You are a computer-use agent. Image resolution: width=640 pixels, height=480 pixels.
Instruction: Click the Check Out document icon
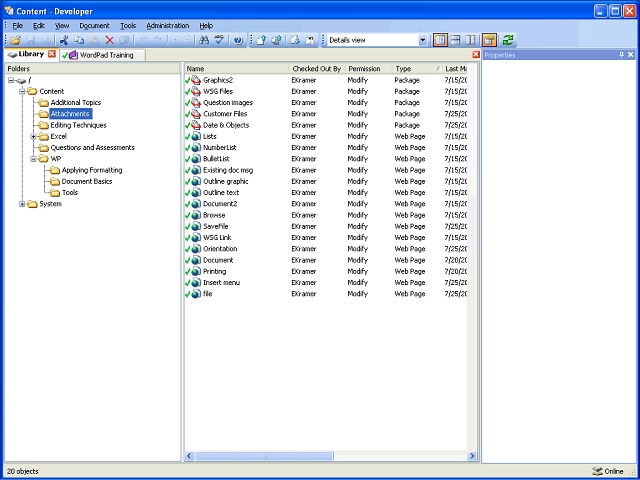point(295,40)
